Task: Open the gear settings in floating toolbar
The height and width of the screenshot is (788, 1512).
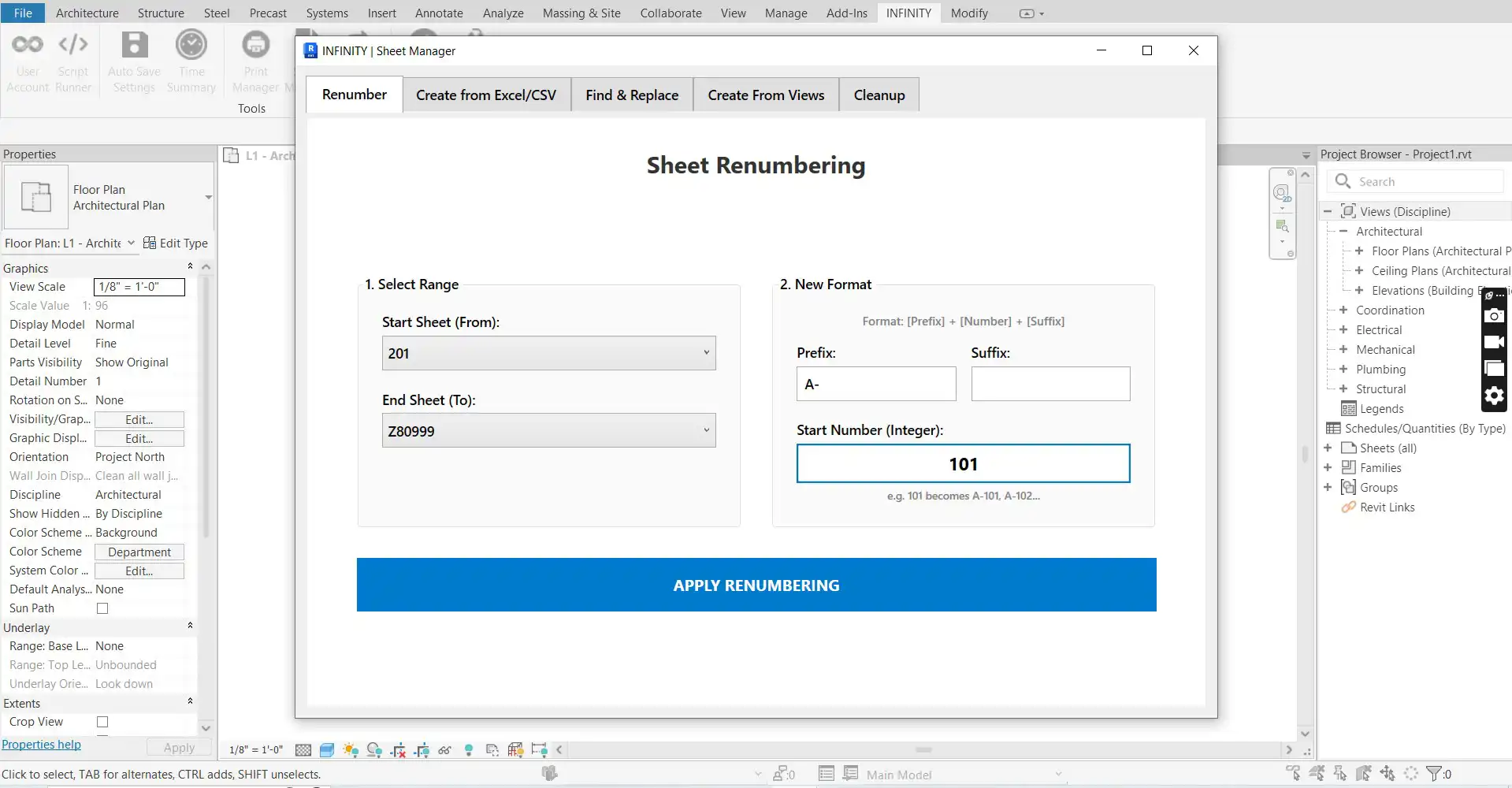Action: pyautogui.click(x=1494, y=396)
